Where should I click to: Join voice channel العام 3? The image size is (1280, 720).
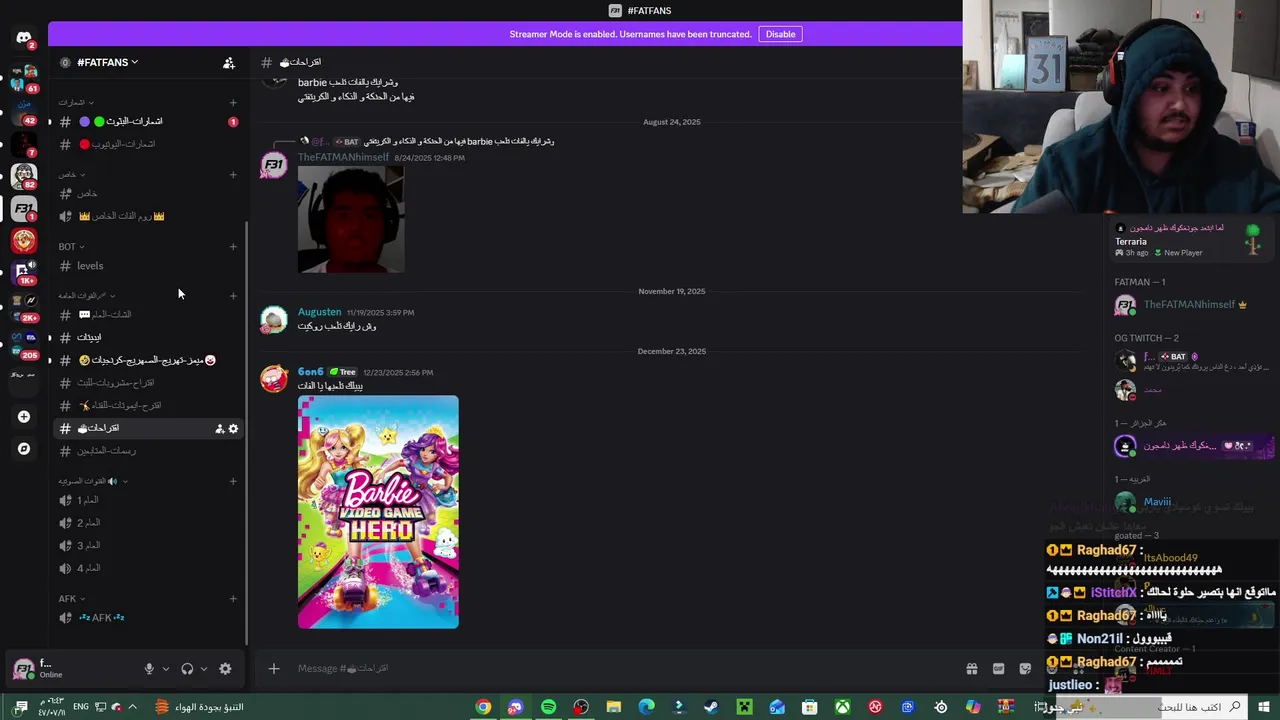pyautogui.click(x=148, y=545)
